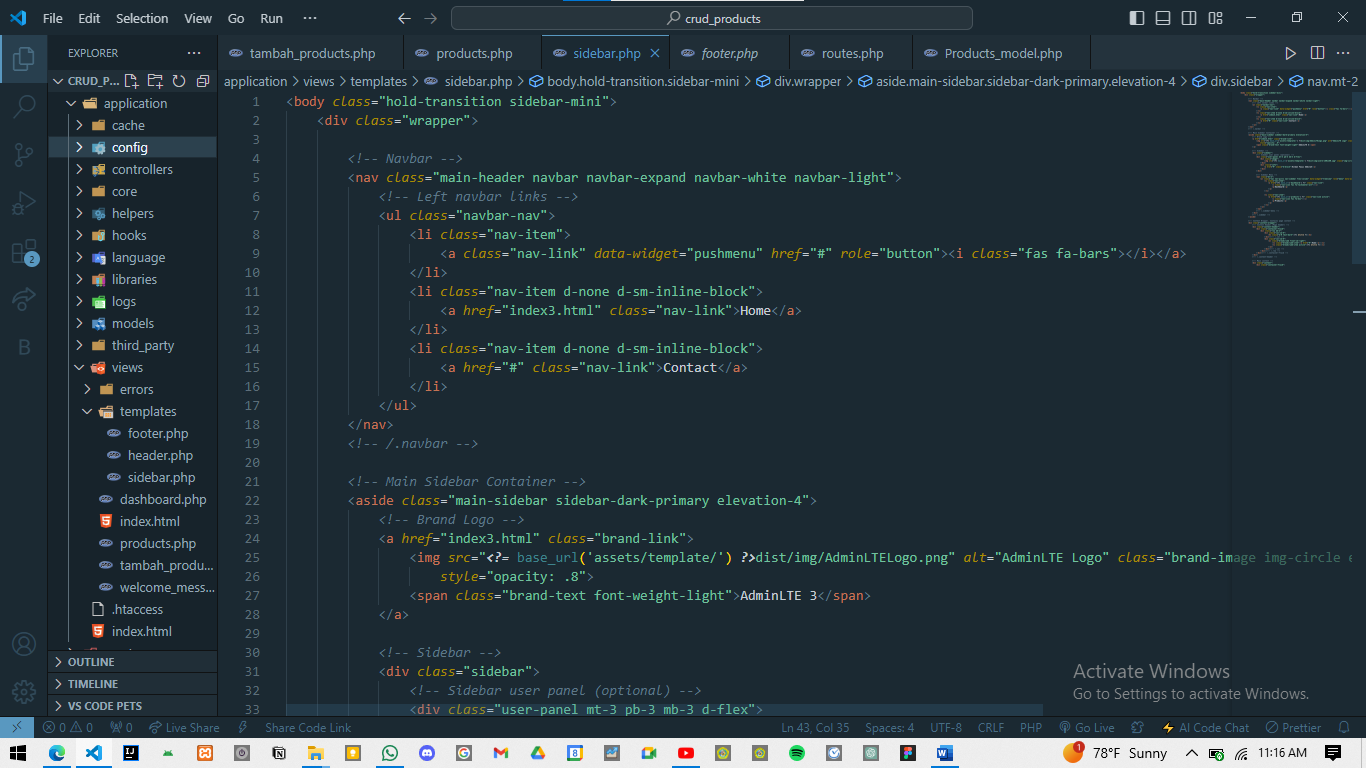Open the Run menu

coord(271,18)
